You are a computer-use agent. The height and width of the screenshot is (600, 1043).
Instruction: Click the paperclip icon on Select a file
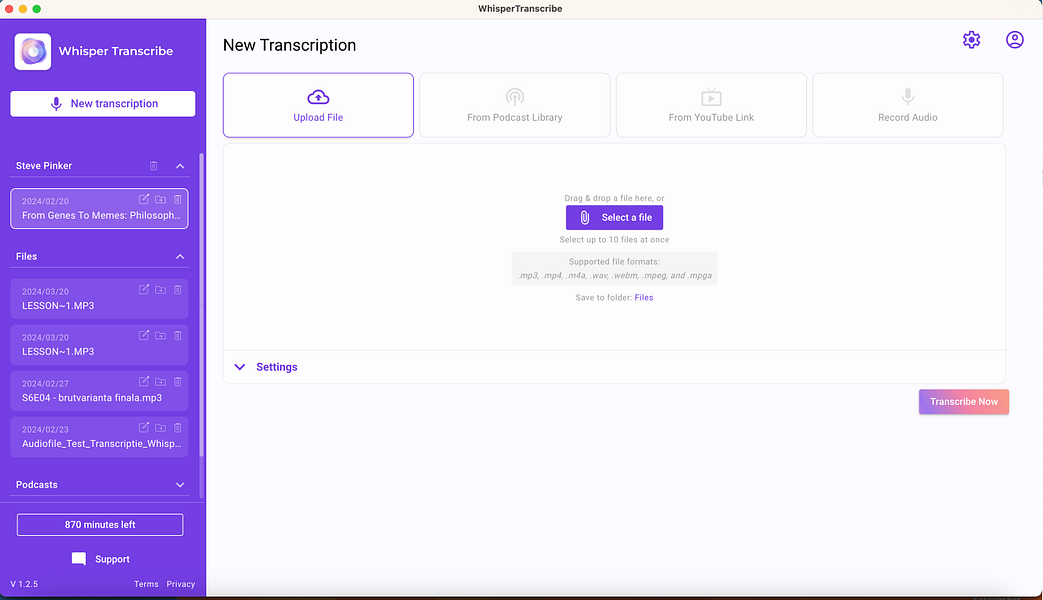[583, 217]
